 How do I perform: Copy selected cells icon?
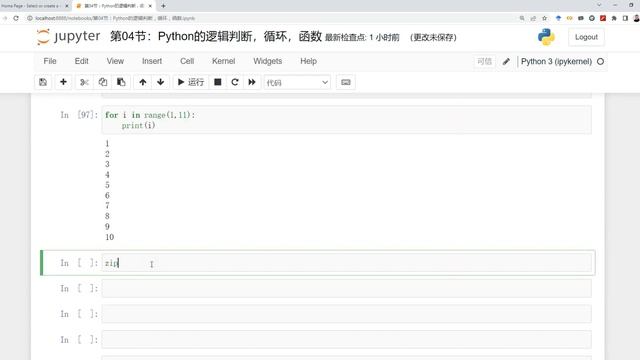tap(102, 82)
